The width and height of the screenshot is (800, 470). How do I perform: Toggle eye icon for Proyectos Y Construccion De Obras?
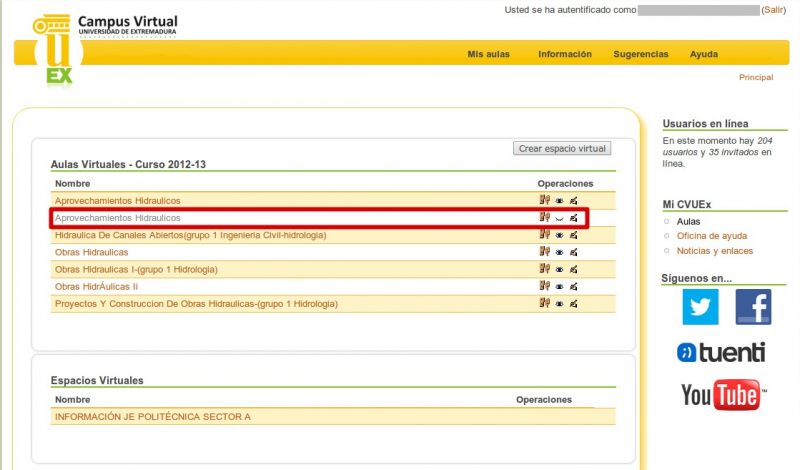[559, 304]
